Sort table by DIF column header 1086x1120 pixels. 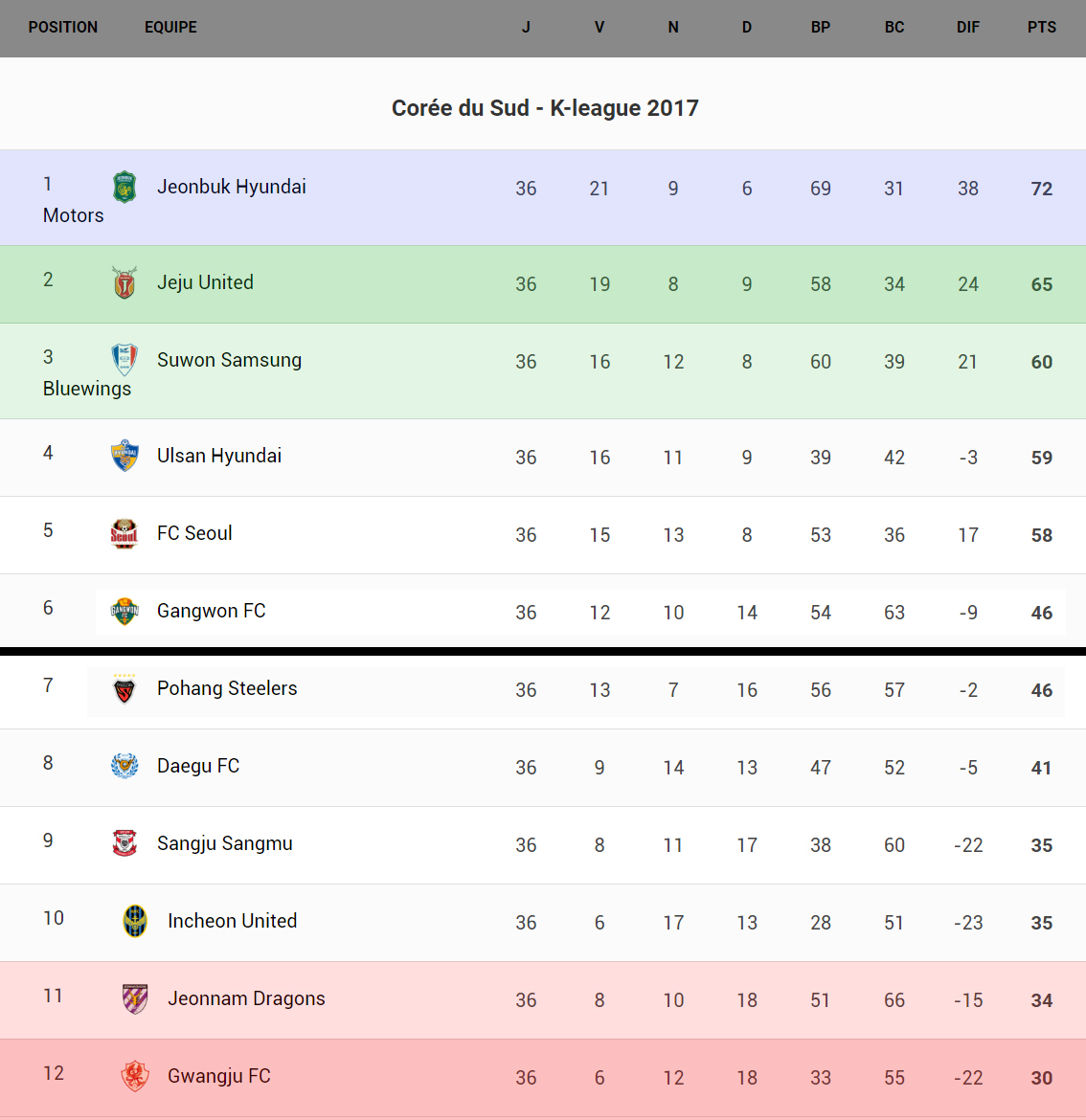tap(967, 27)
